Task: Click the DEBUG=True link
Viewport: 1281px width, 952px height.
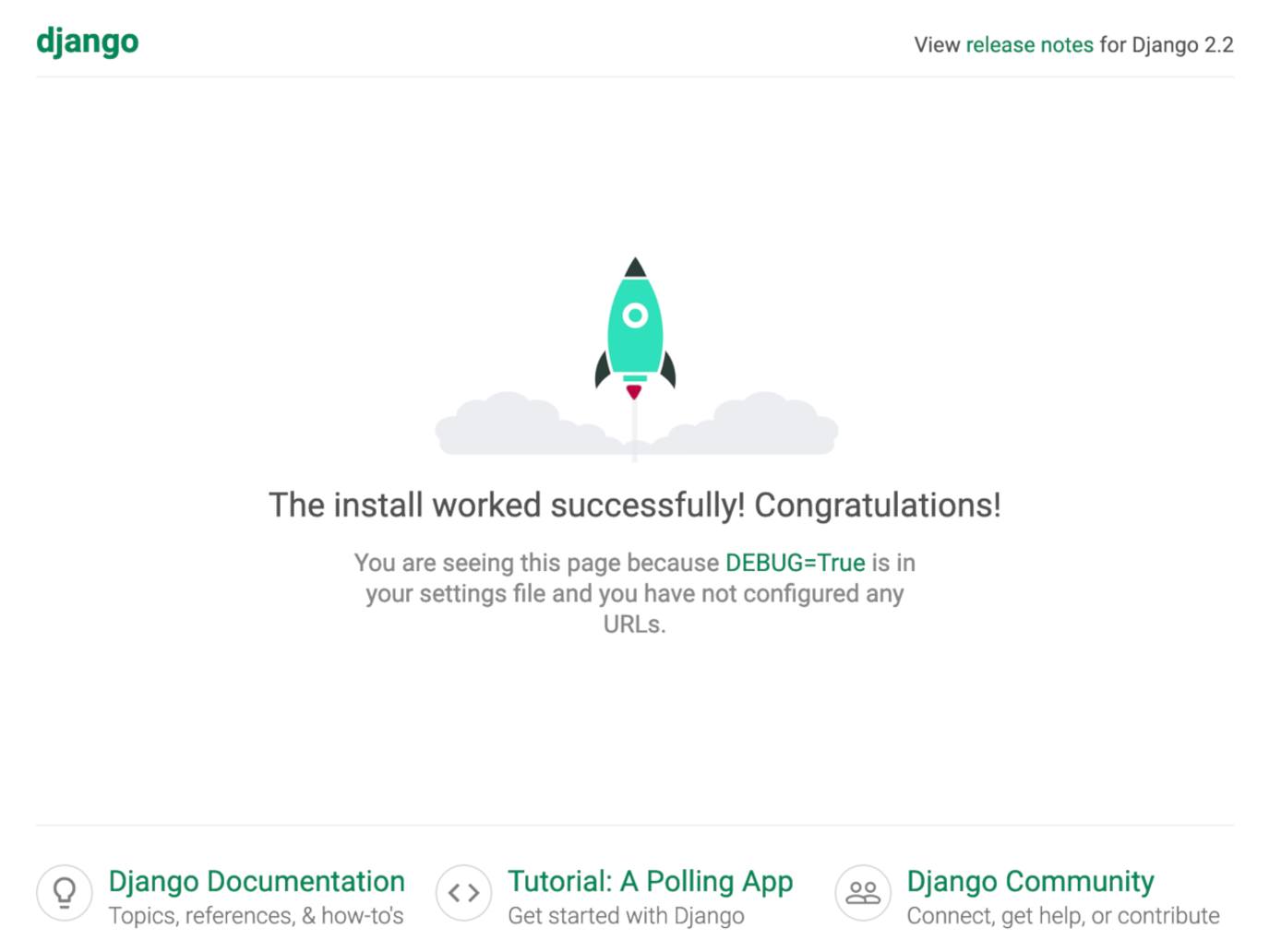Action: pos(796,563)
